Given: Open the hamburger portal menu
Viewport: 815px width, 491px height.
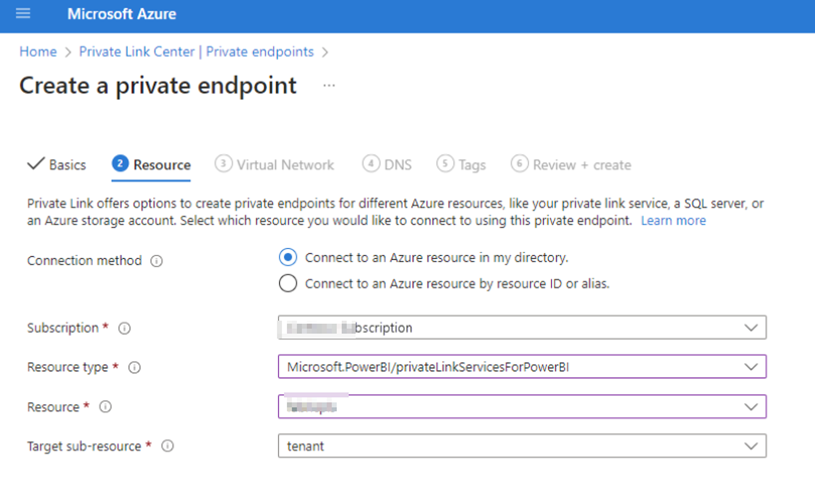Looking at the screenshot, I should point(23,14).
